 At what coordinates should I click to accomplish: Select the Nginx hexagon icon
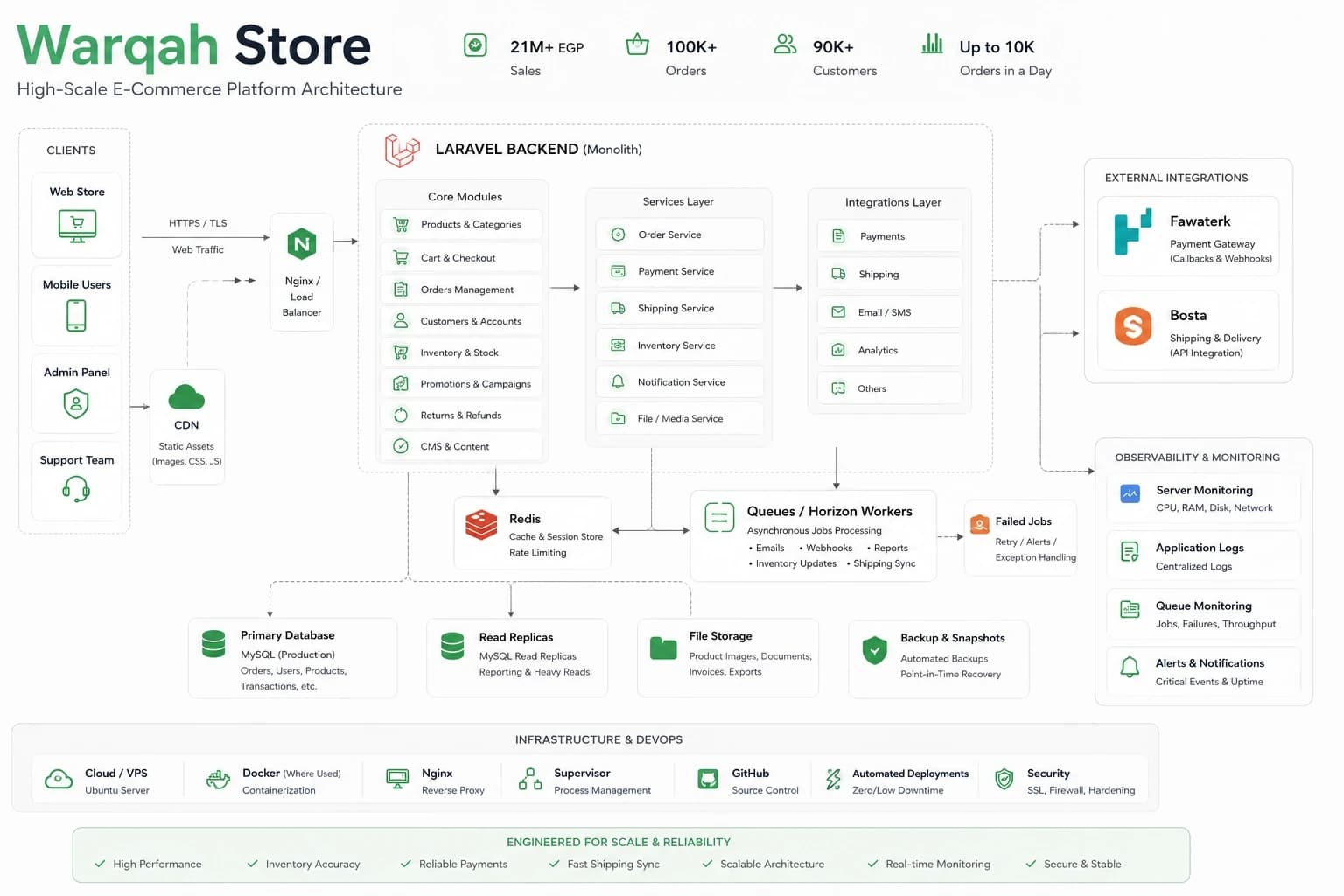pyautogui.click(x=302, y=244)
